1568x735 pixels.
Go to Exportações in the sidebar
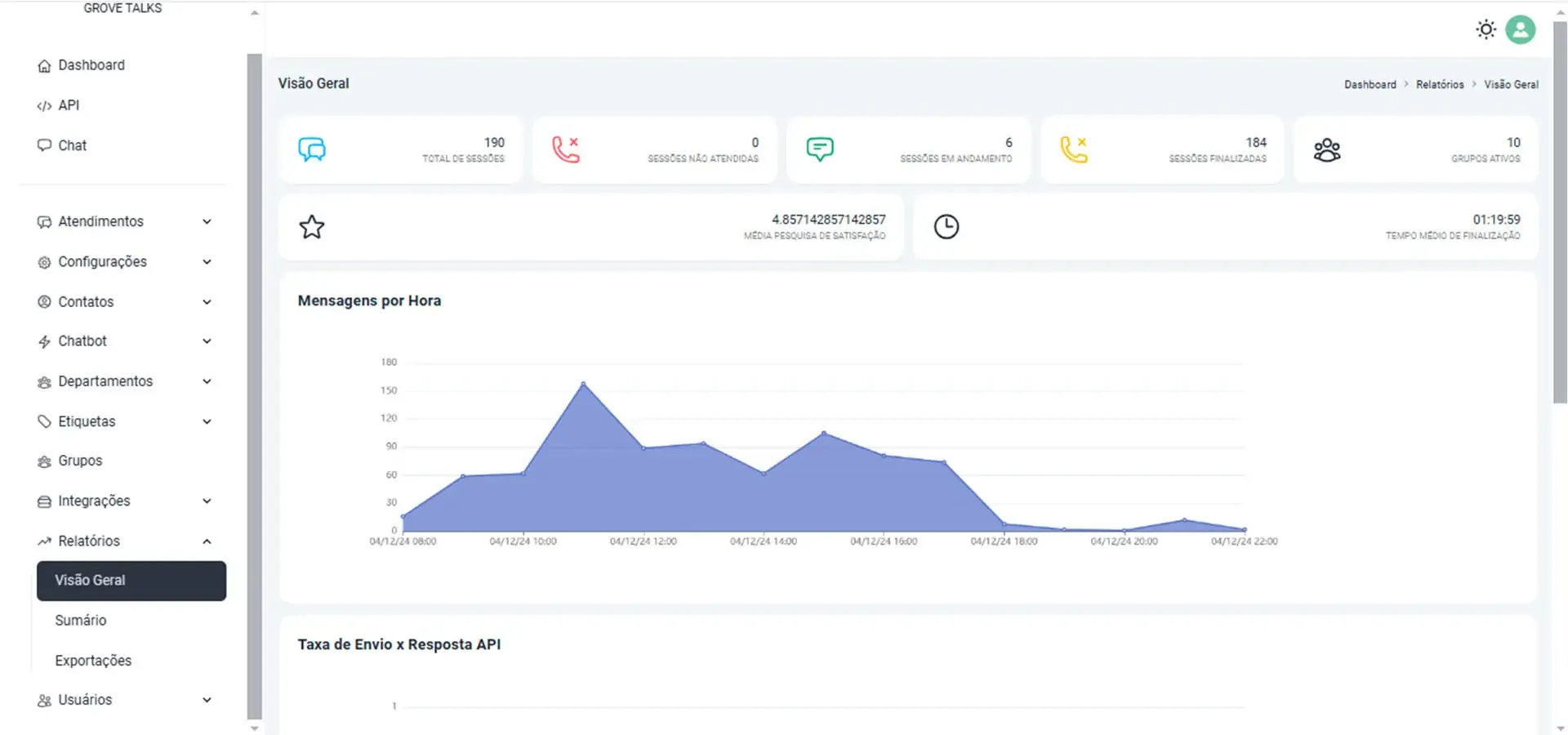click(93, 661)
